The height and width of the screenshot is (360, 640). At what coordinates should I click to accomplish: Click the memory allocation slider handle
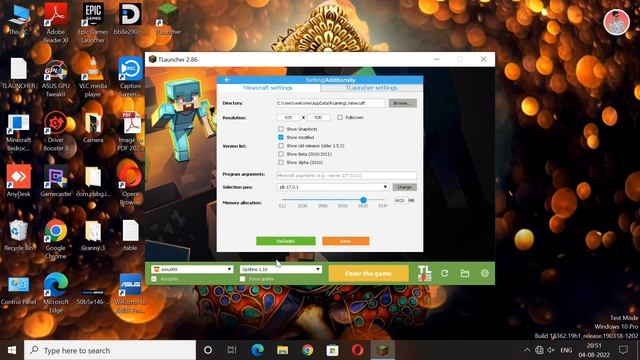point(363,200)
